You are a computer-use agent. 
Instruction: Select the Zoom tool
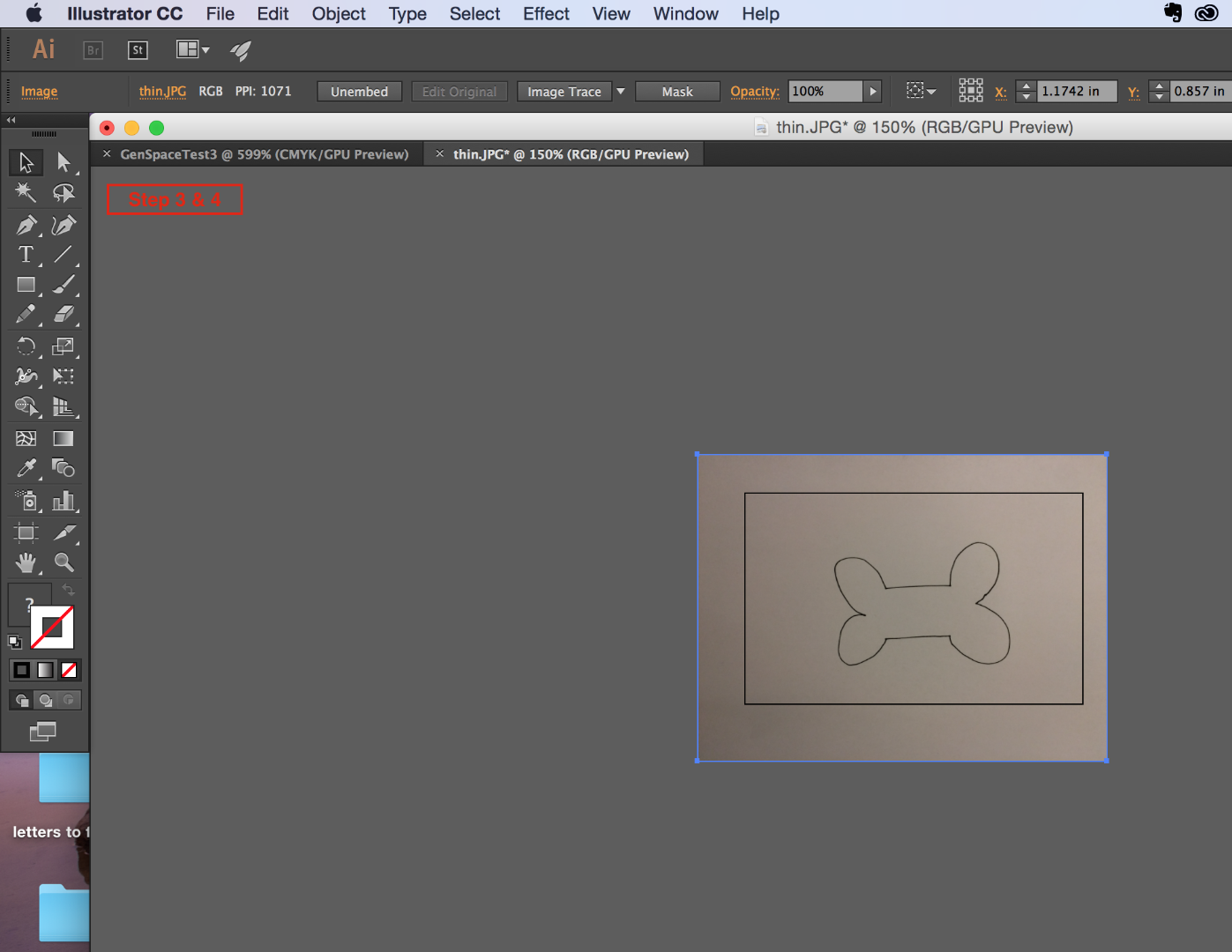pos(63,562)
